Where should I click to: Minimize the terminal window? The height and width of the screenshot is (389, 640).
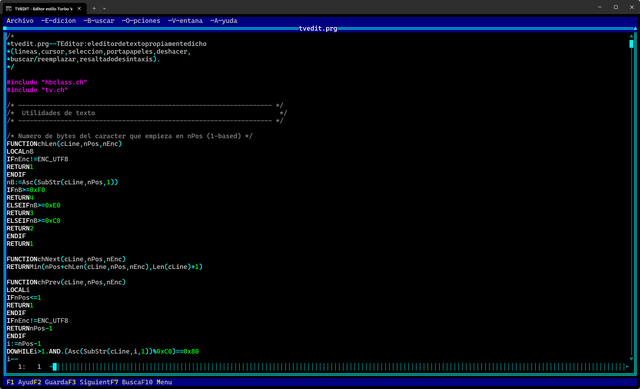pos(600,7)
